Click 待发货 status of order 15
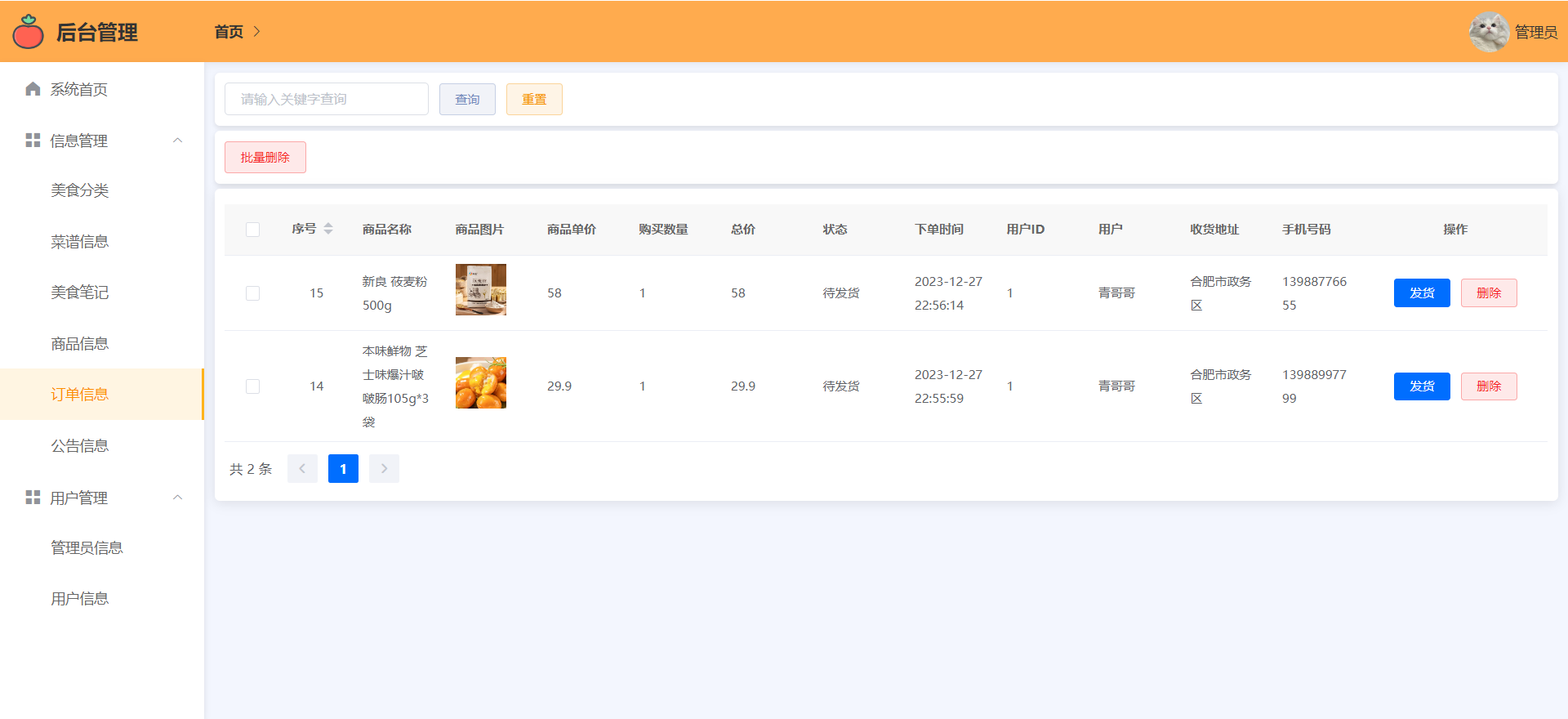The width and height of the screenshot is (1568, 719). 841,293
